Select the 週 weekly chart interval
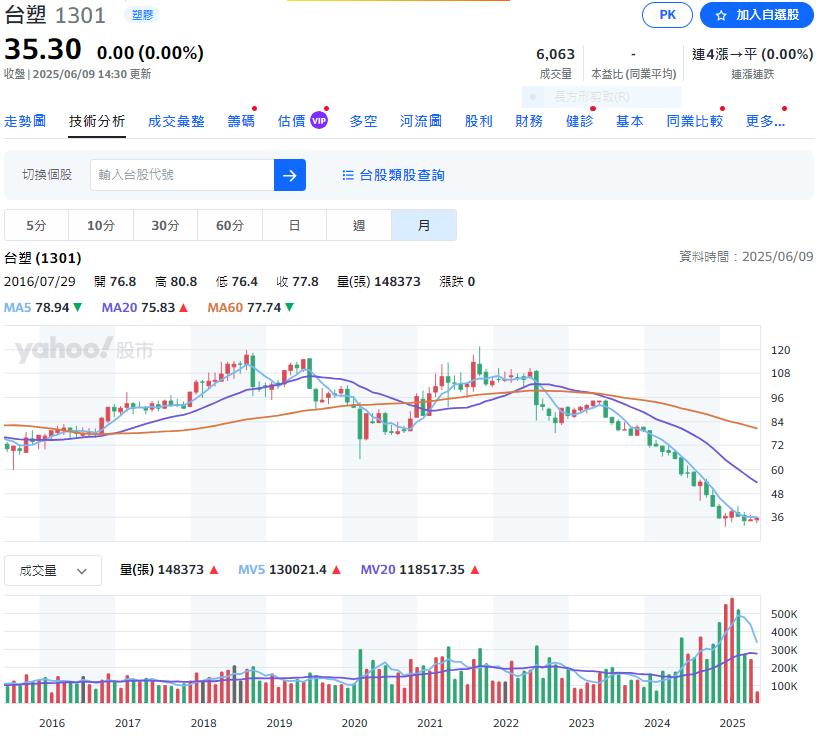This screenshot has height=750, width=822. pyautogui.click(x=359, y=225)
